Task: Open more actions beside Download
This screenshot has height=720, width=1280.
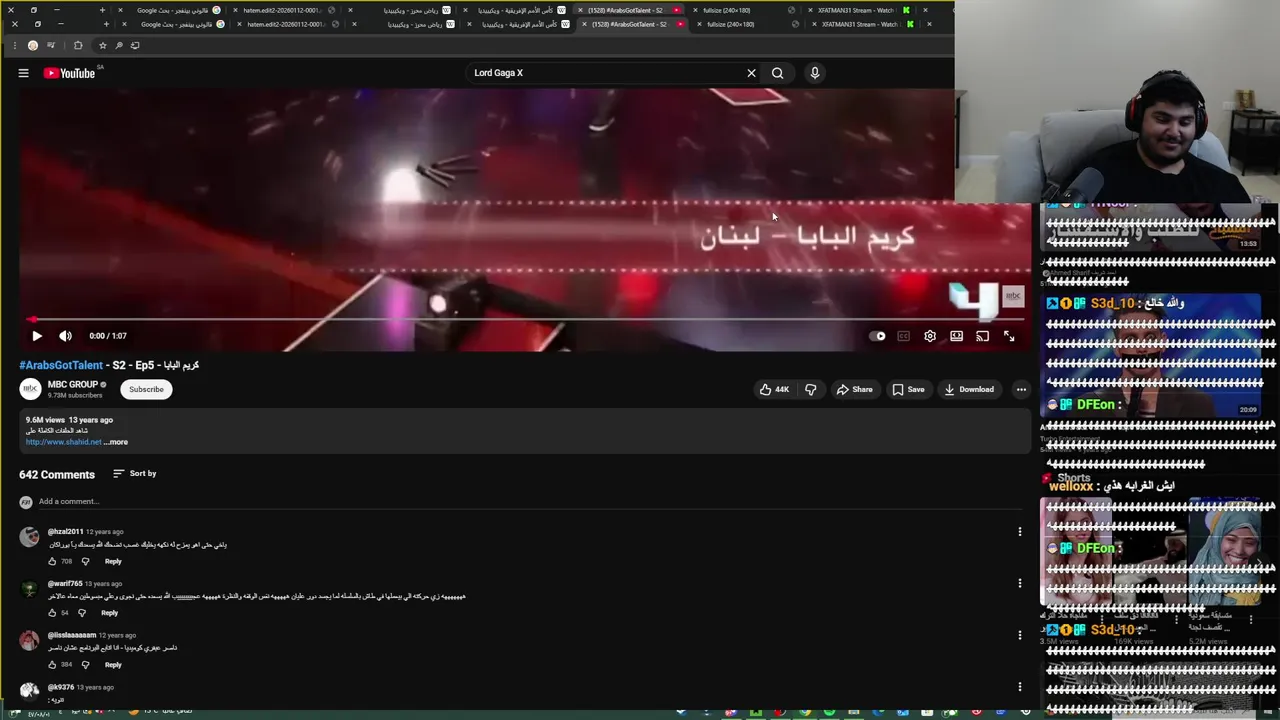Action: pos(1021,389)
